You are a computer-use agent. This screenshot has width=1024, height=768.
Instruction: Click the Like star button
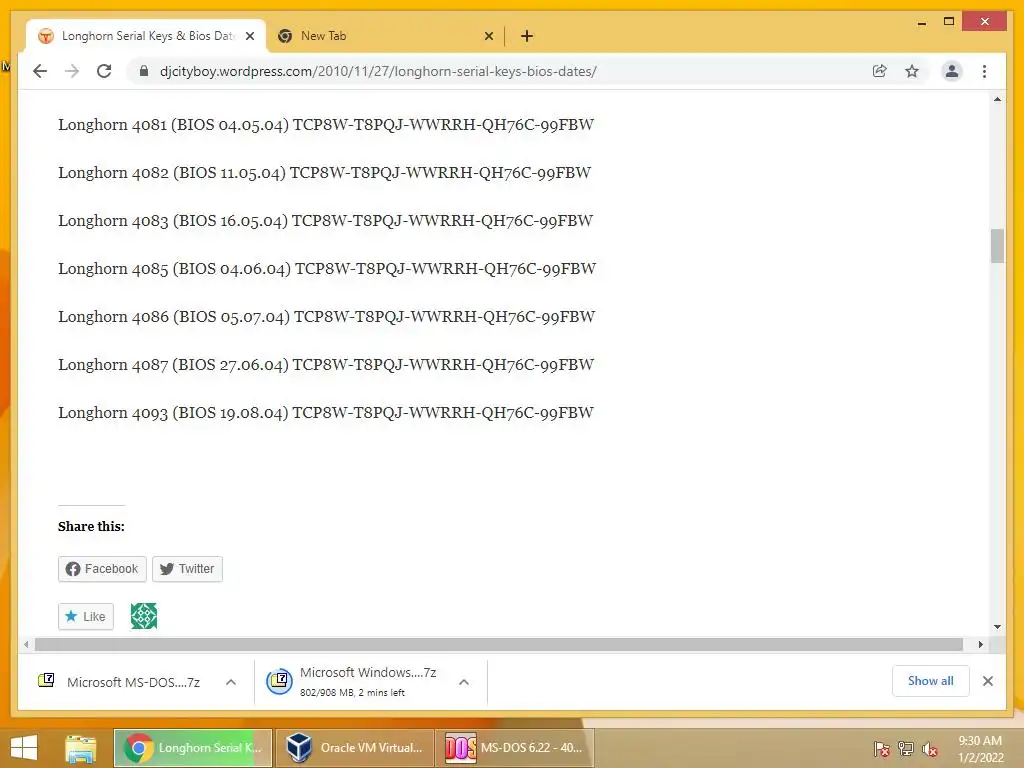86,616
